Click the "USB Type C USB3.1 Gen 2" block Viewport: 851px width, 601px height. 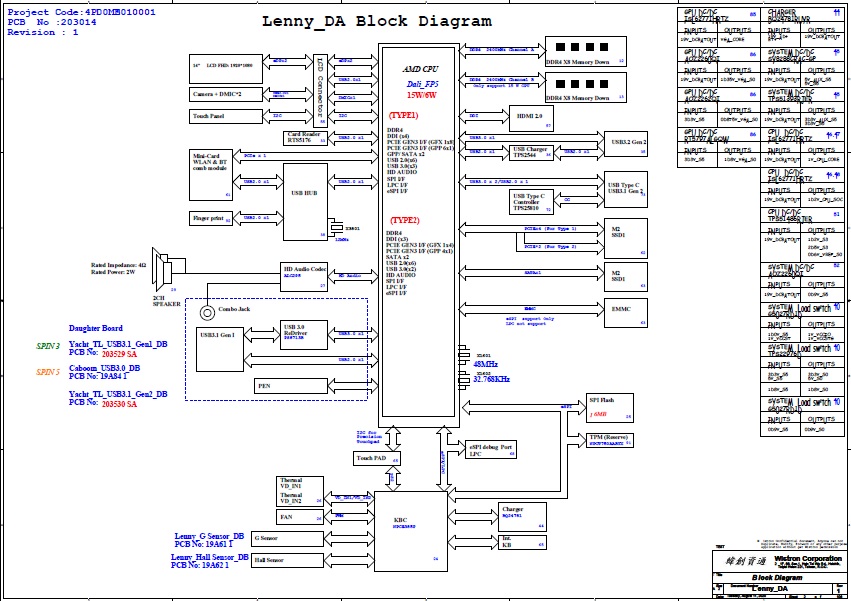click(626, 189)
